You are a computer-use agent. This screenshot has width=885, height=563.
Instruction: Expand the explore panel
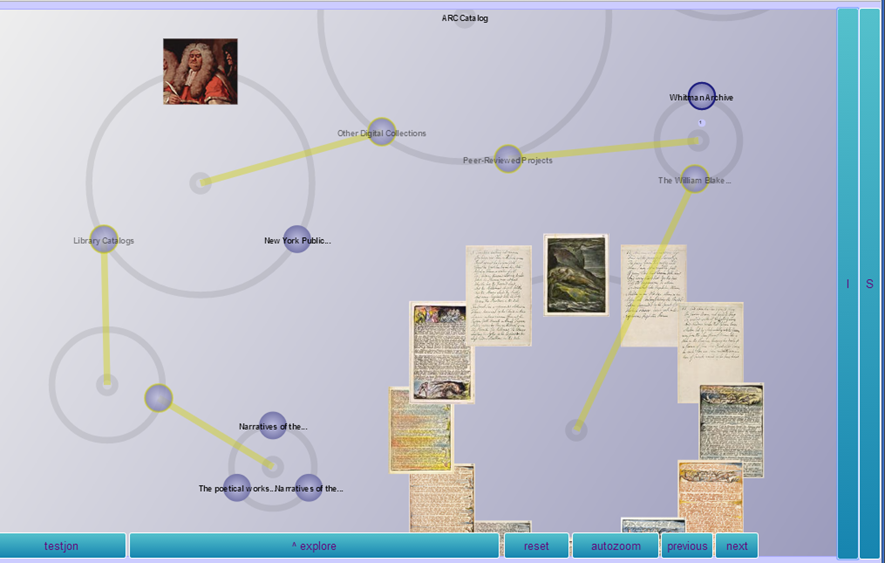(x=314, y=546)
